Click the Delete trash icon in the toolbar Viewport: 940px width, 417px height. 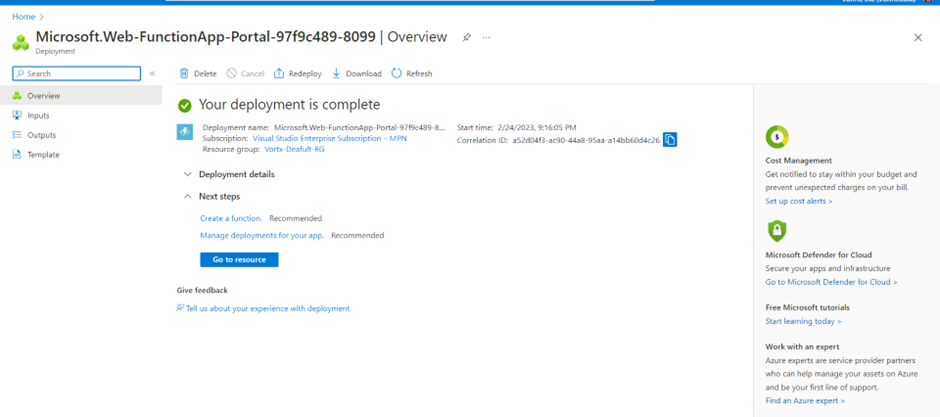pyautogui.click(x=184, y=73)
